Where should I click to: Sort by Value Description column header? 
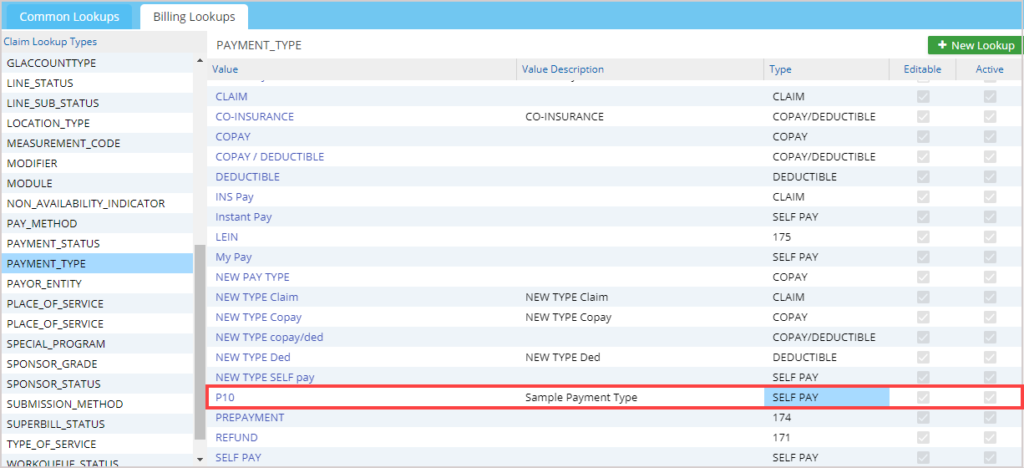pos(564,69)
